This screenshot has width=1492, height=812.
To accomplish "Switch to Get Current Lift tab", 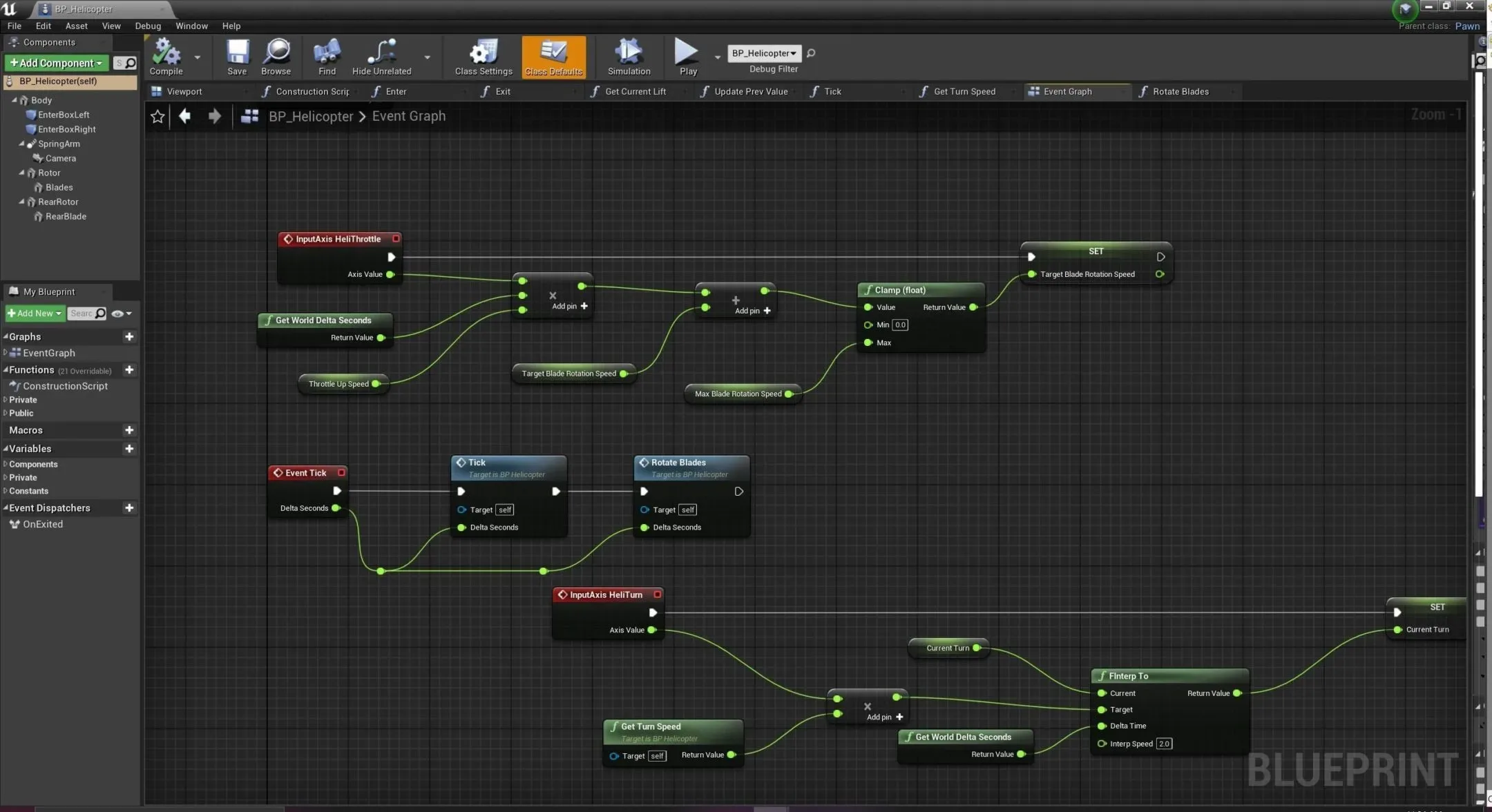I will click(x=635, y=91).
